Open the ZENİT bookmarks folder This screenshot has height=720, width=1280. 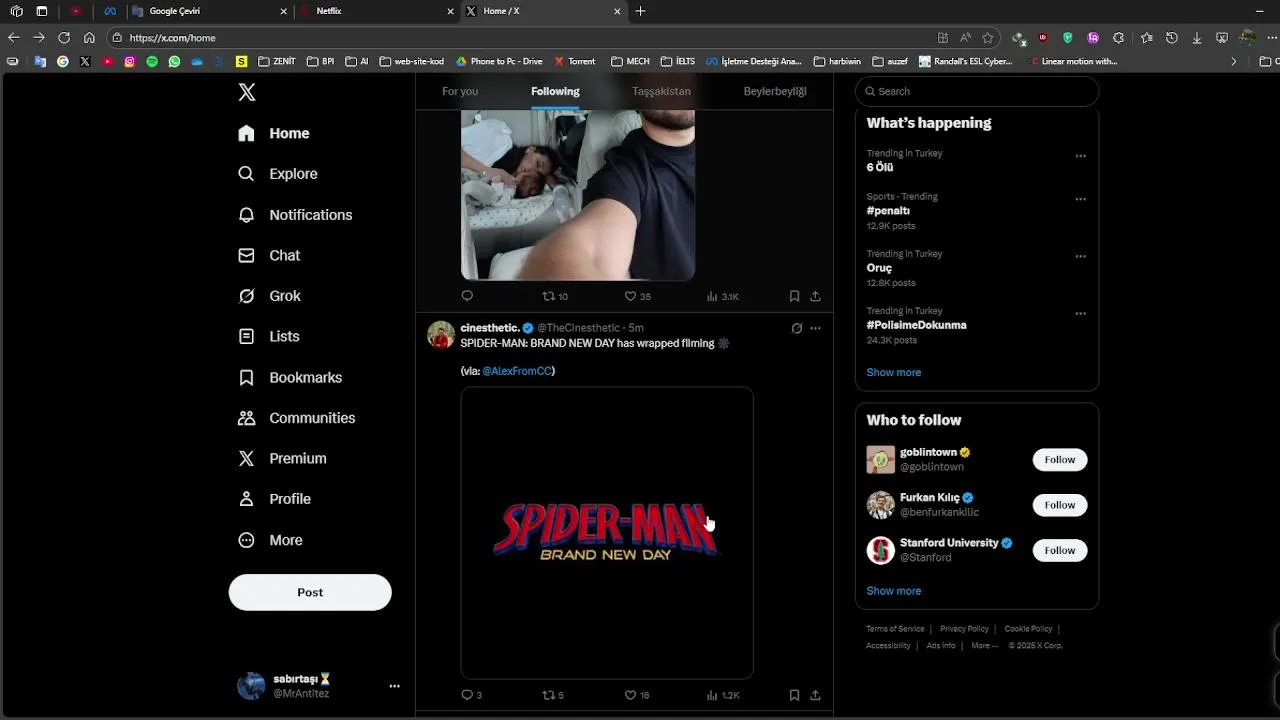coord(277,61)
